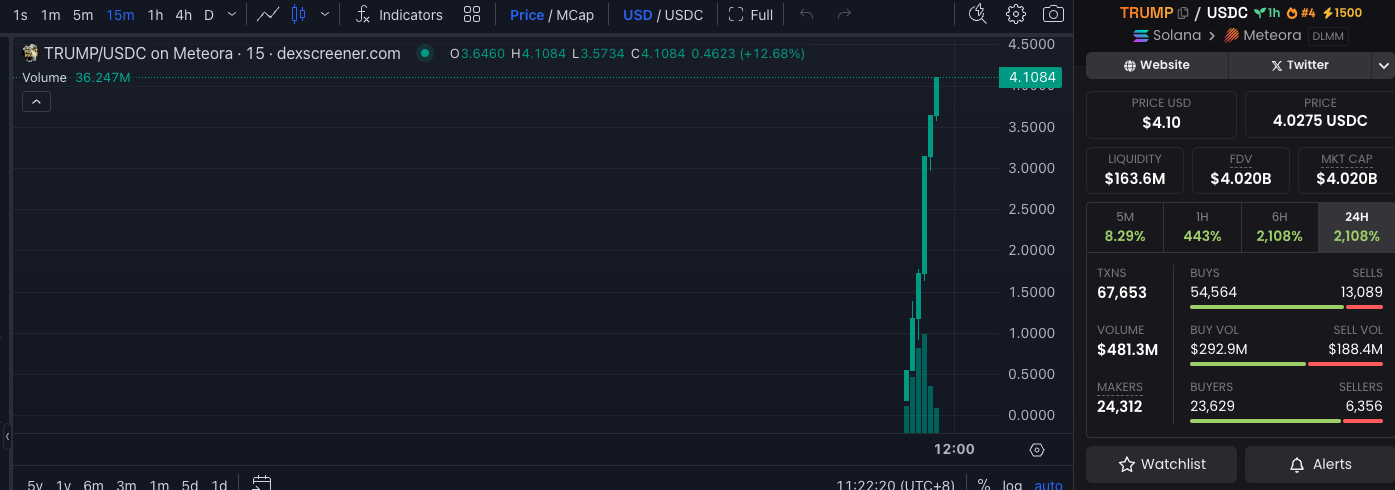Add the pair to Watchlist
The width and height of the screenshot is (1395, 490).
click(1161, 464)
